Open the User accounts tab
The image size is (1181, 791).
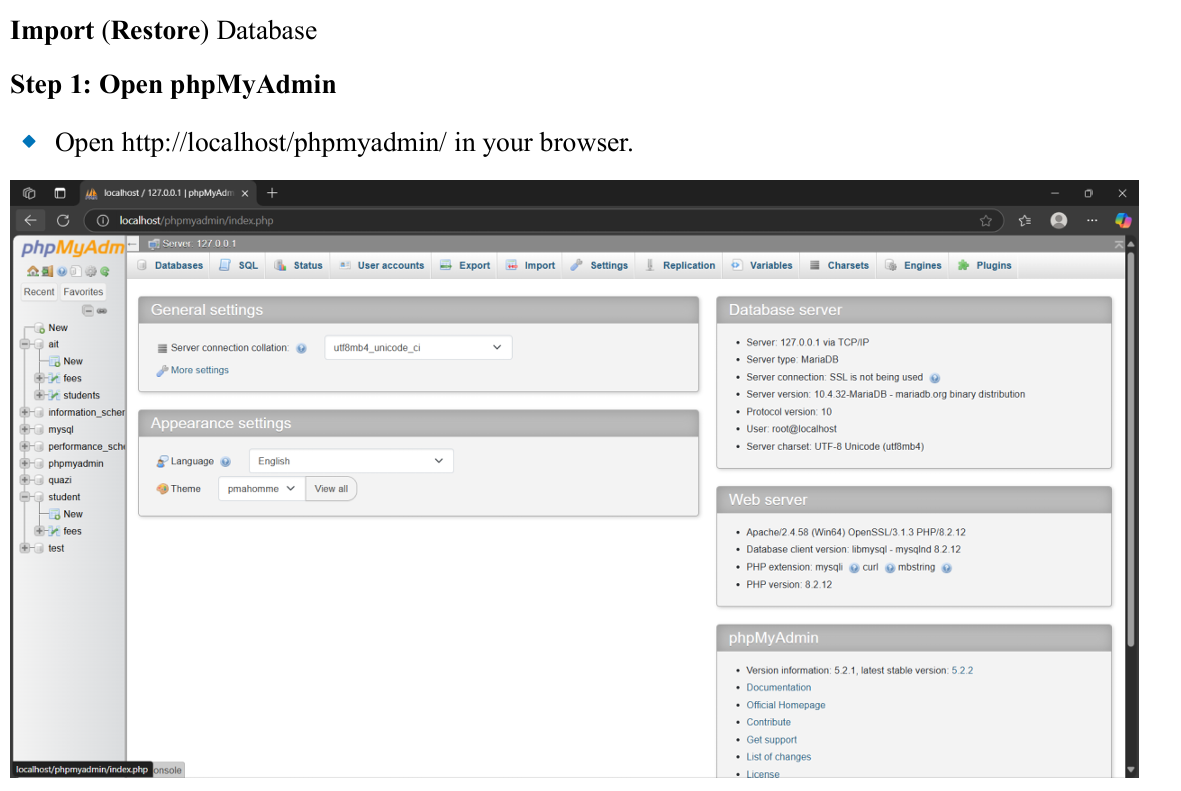point(382,265)
